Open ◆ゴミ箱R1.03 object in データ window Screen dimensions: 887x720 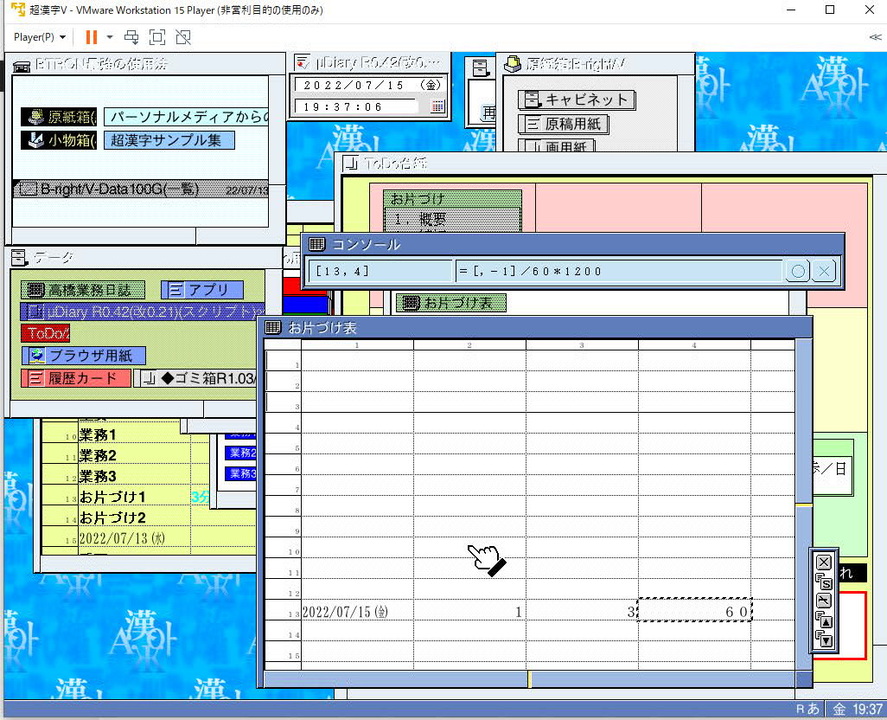coord(196,378)
